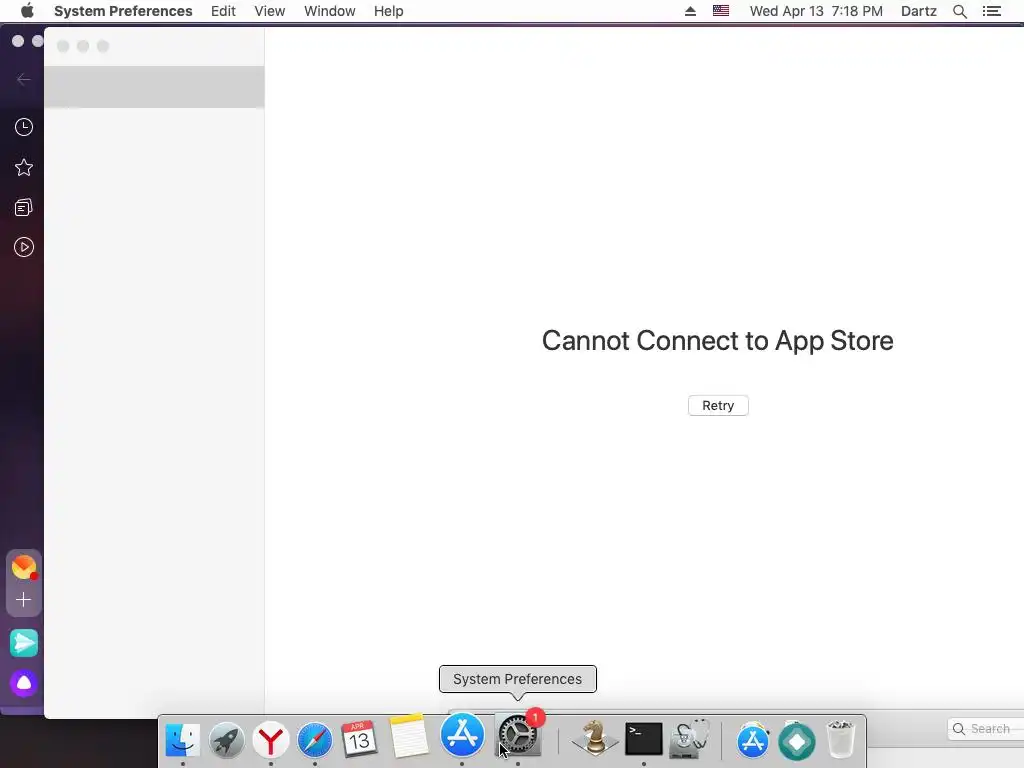
Task: Click the browser back arrow in sidebar
Action: 24,80
